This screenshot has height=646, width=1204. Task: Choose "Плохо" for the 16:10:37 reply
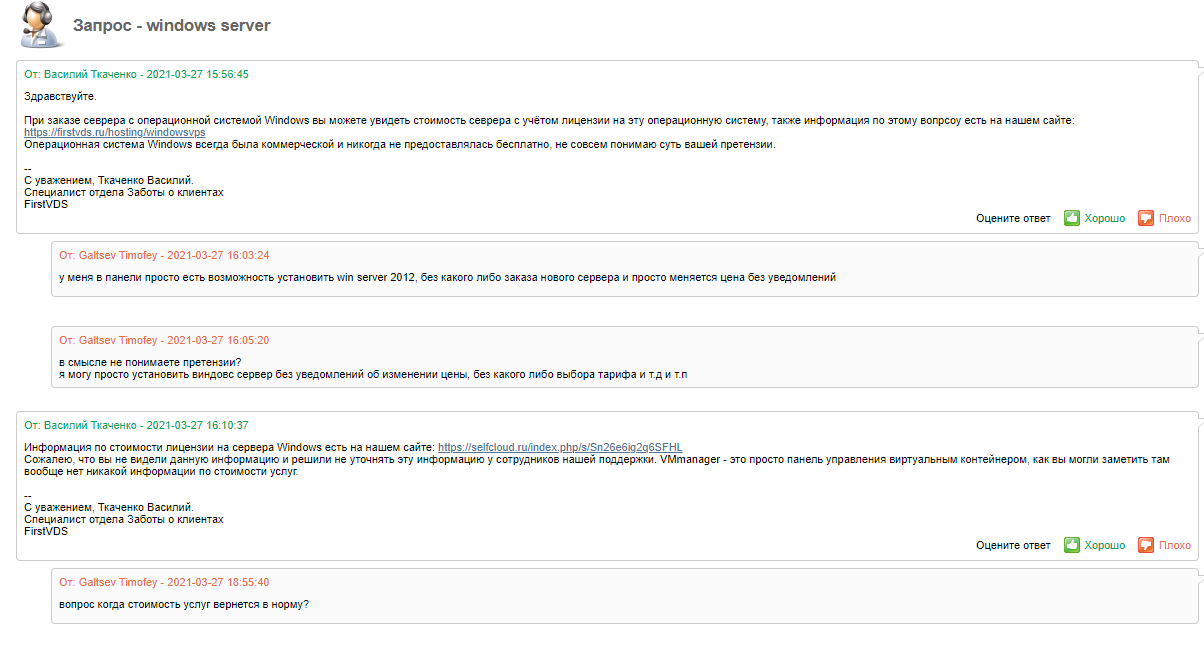tap(1175, 545)
